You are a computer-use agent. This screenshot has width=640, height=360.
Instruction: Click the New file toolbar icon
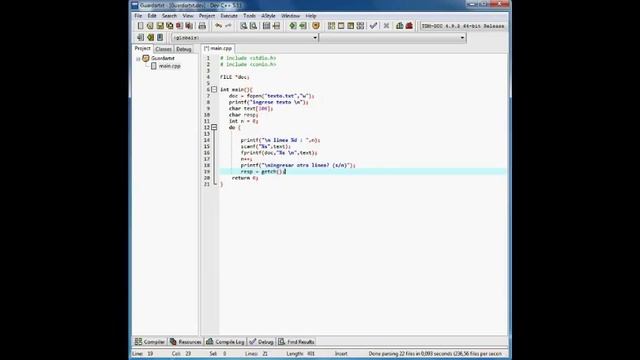click(140, 26)
